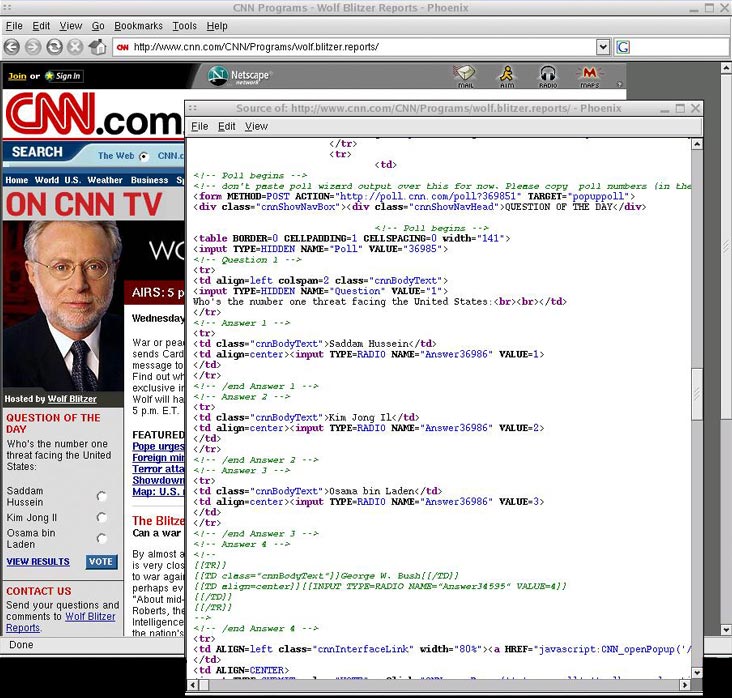The image size is (732, 698).
Task: Reload the current page
Action: tap(54, 47)
